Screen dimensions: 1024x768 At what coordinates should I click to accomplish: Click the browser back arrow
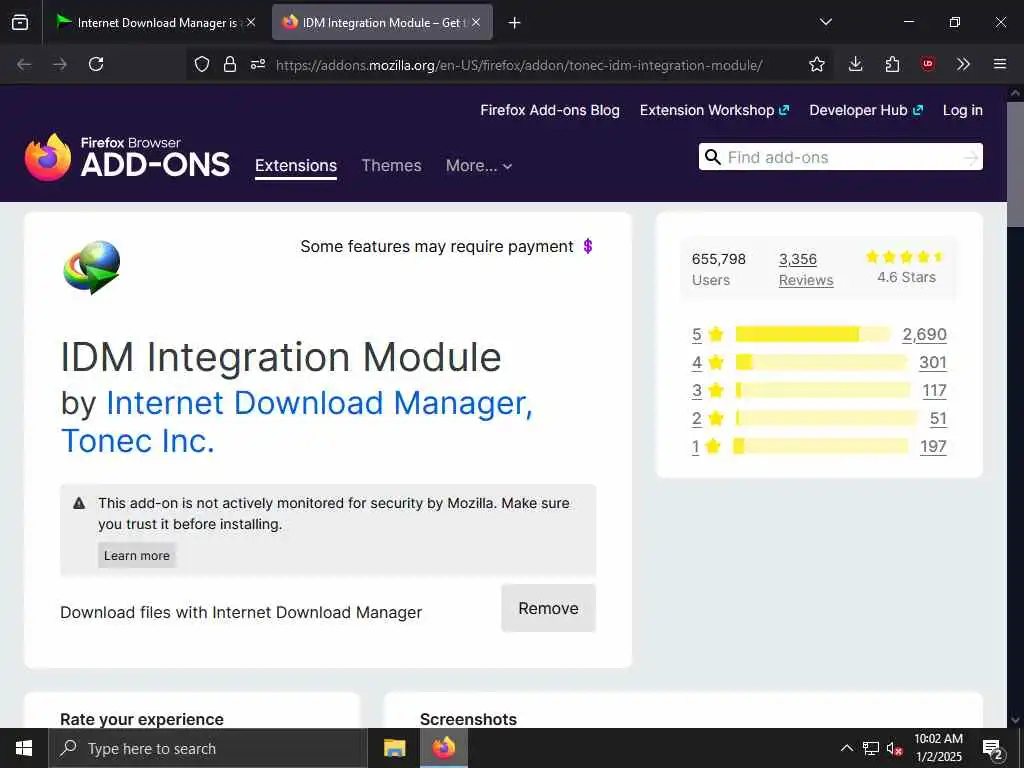tap(24, 64)
